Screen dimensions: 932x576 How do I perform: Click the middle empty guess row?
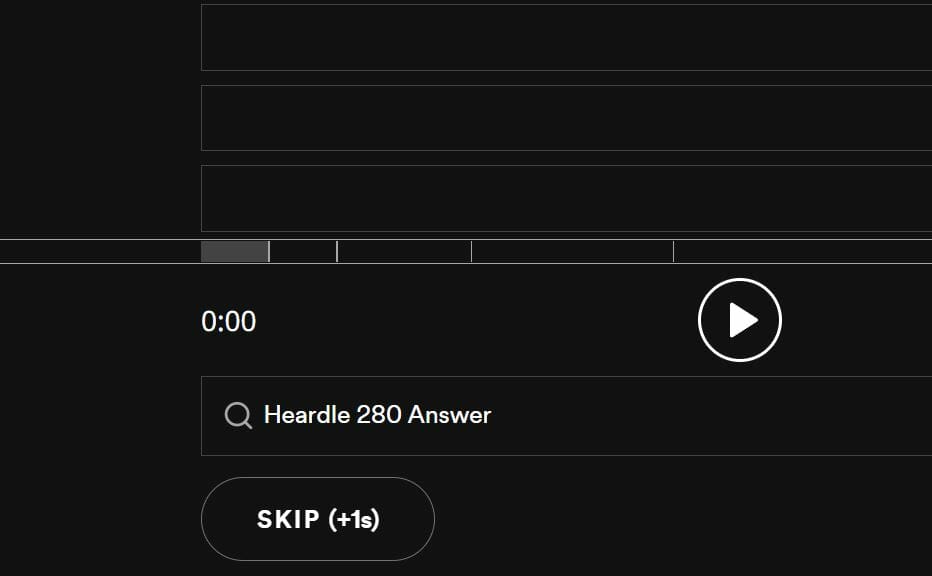(x=566, y=118)
